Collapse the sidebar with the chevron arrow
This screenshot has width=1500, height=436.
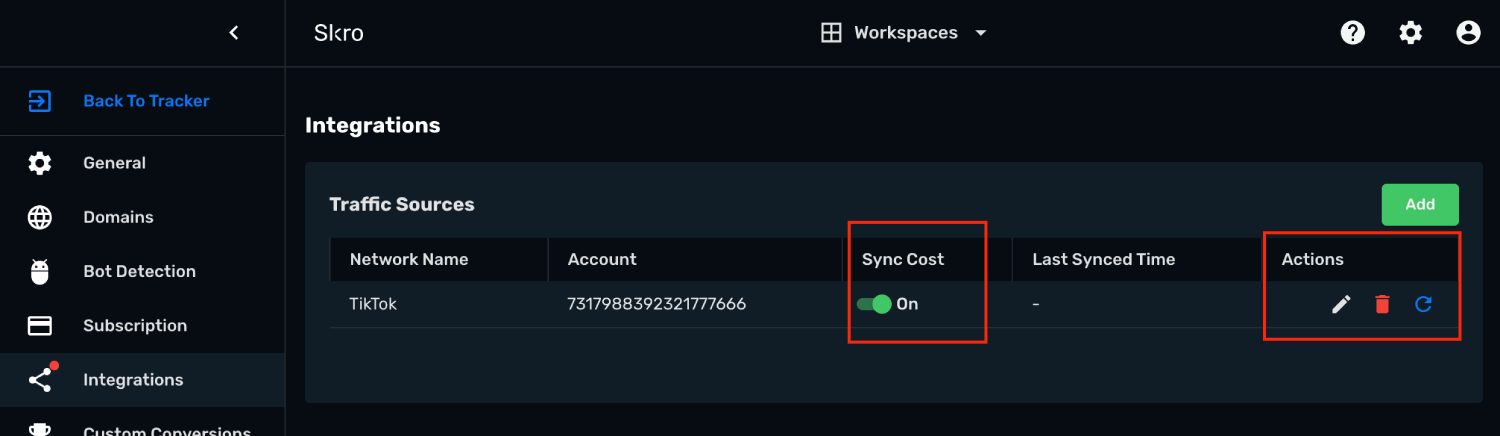click(234, 33)
